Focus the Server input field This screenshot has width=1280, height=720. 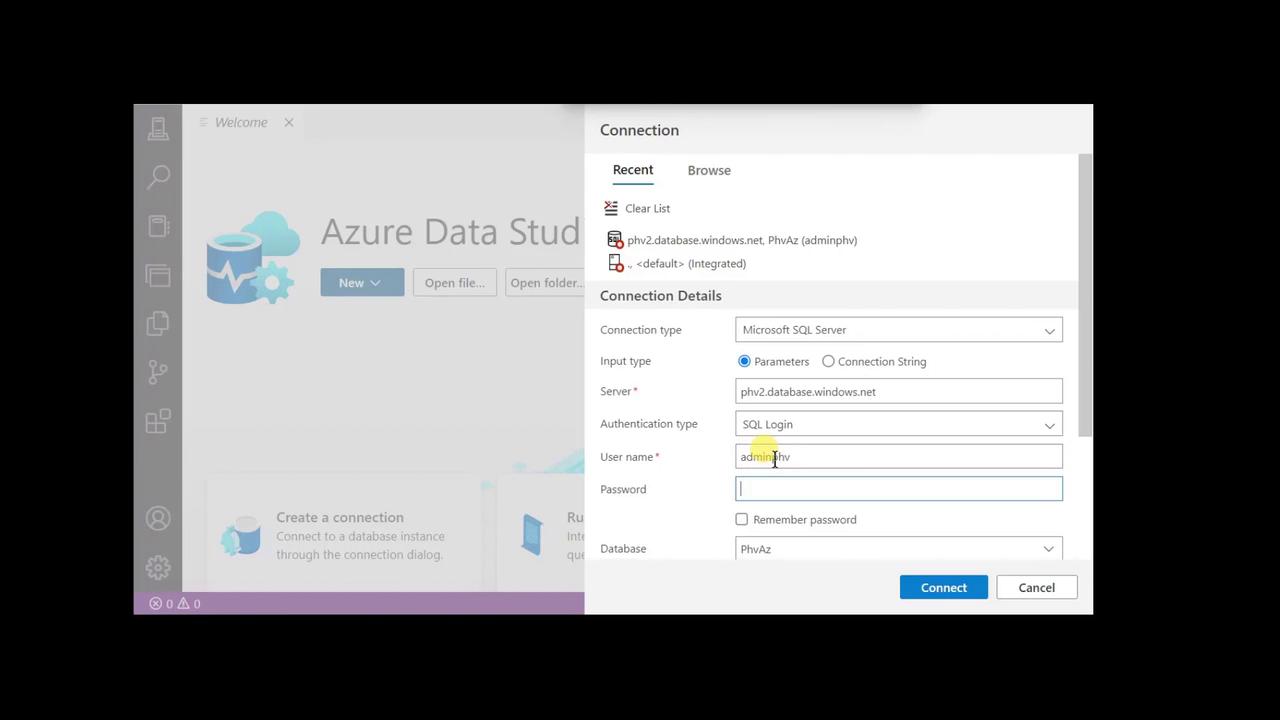click(899, 392)
